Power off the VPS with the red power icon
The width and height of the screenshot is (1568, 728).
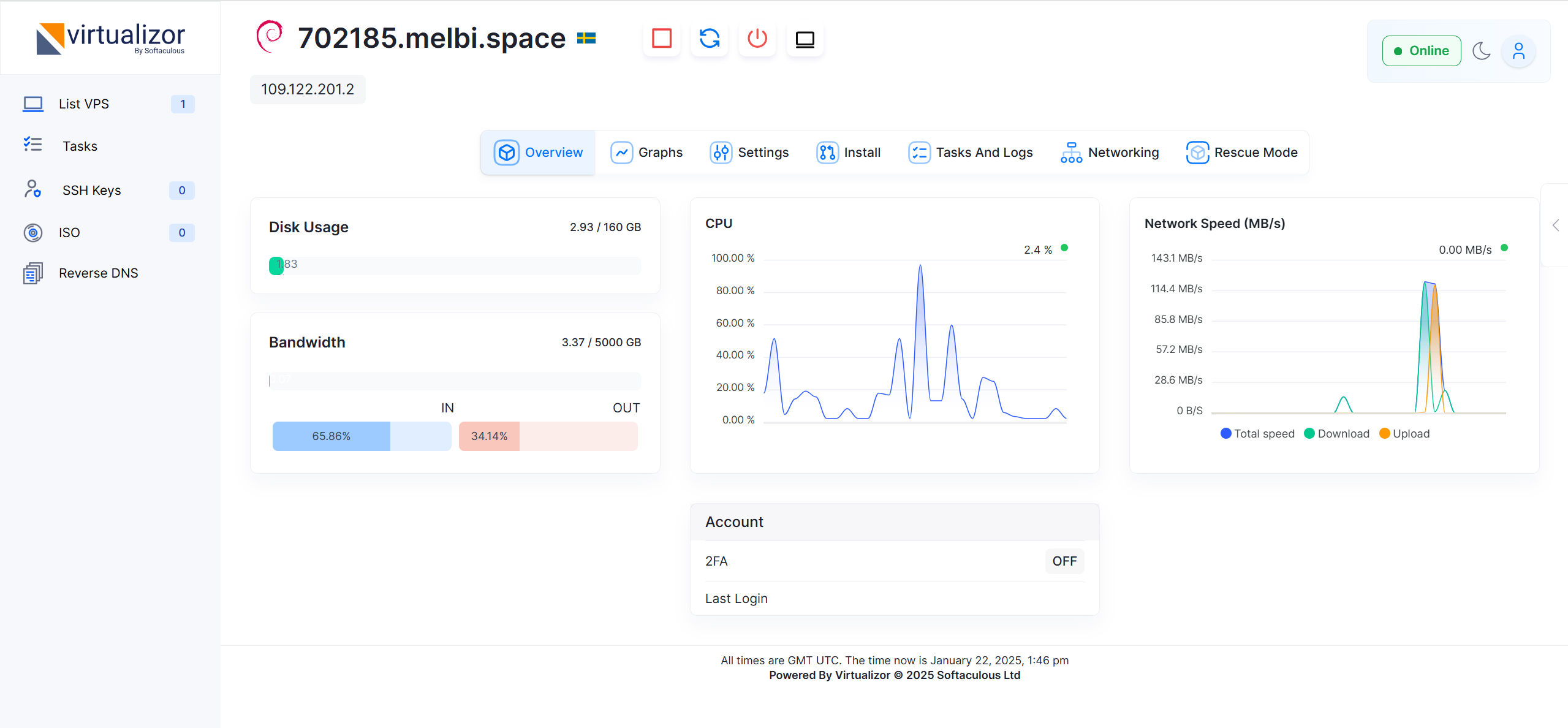coord(757,39)
